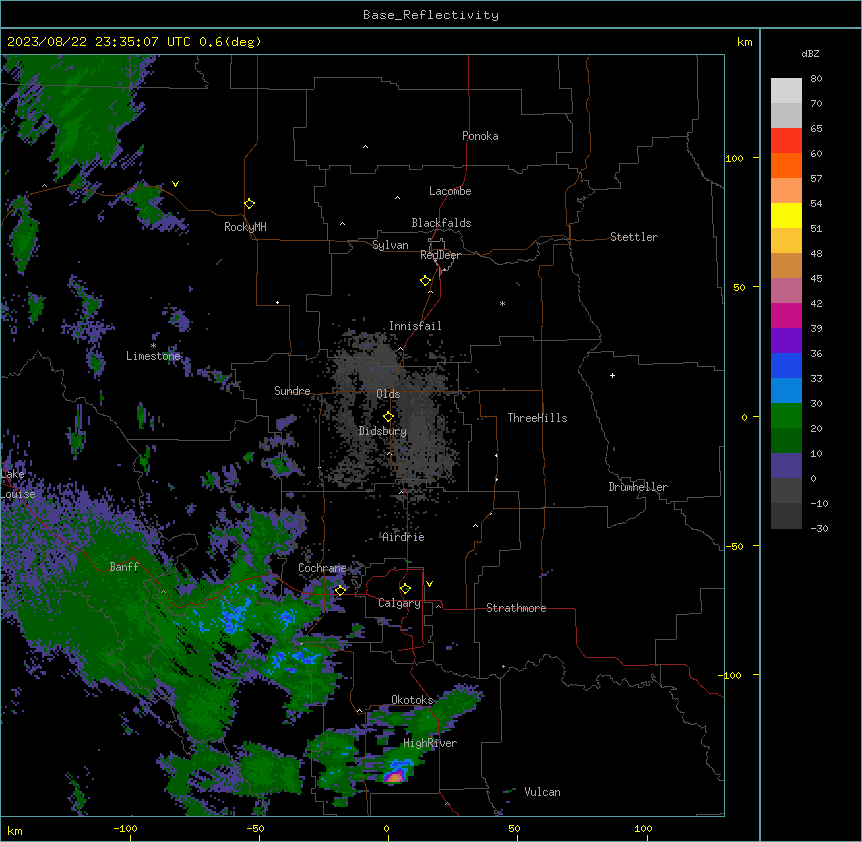This screenshot has width=862, height=842.
Task: Click the Vulcan label
Action: click(542, 792)
